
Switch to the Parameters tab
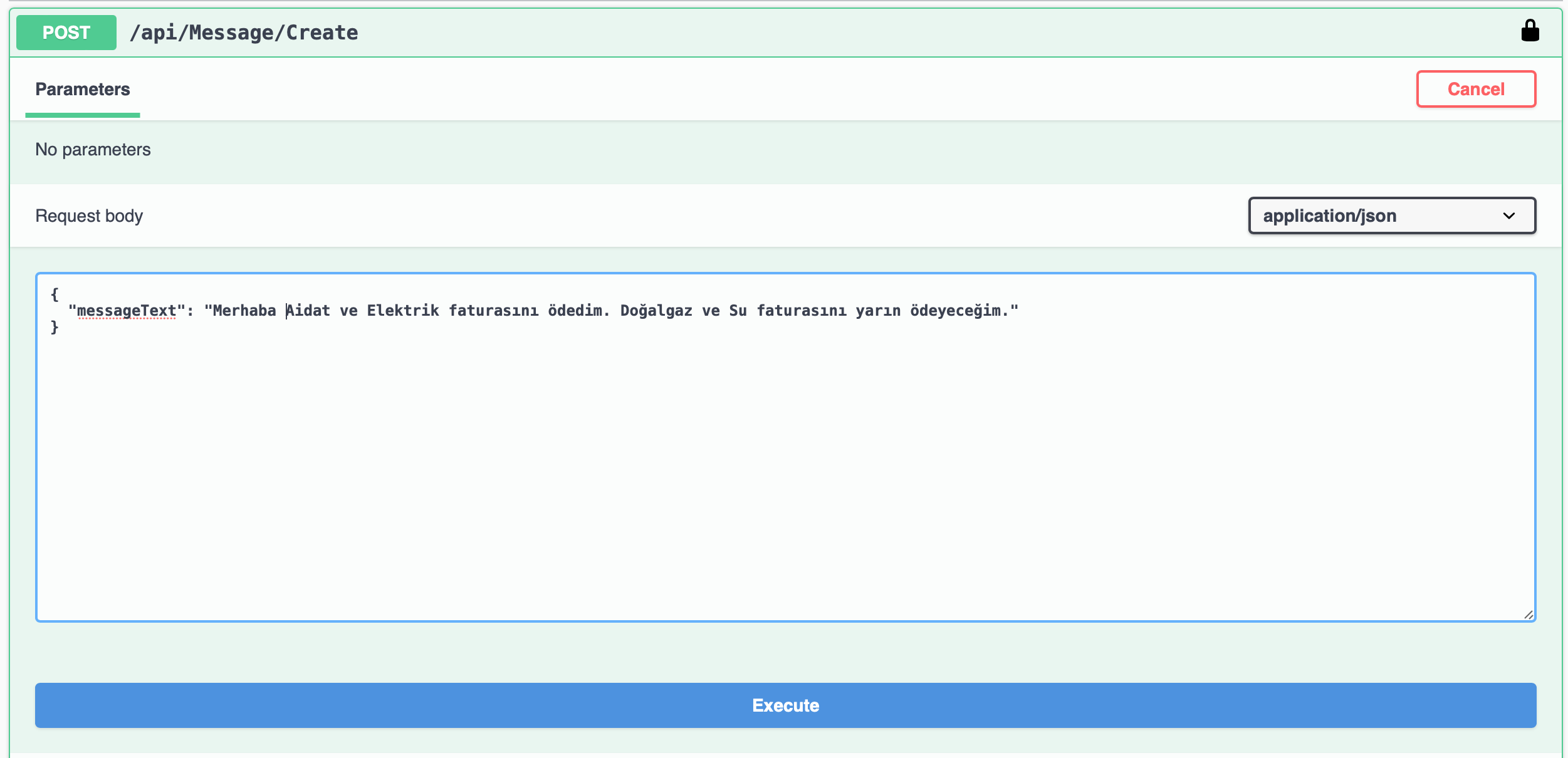coord(82,89)
